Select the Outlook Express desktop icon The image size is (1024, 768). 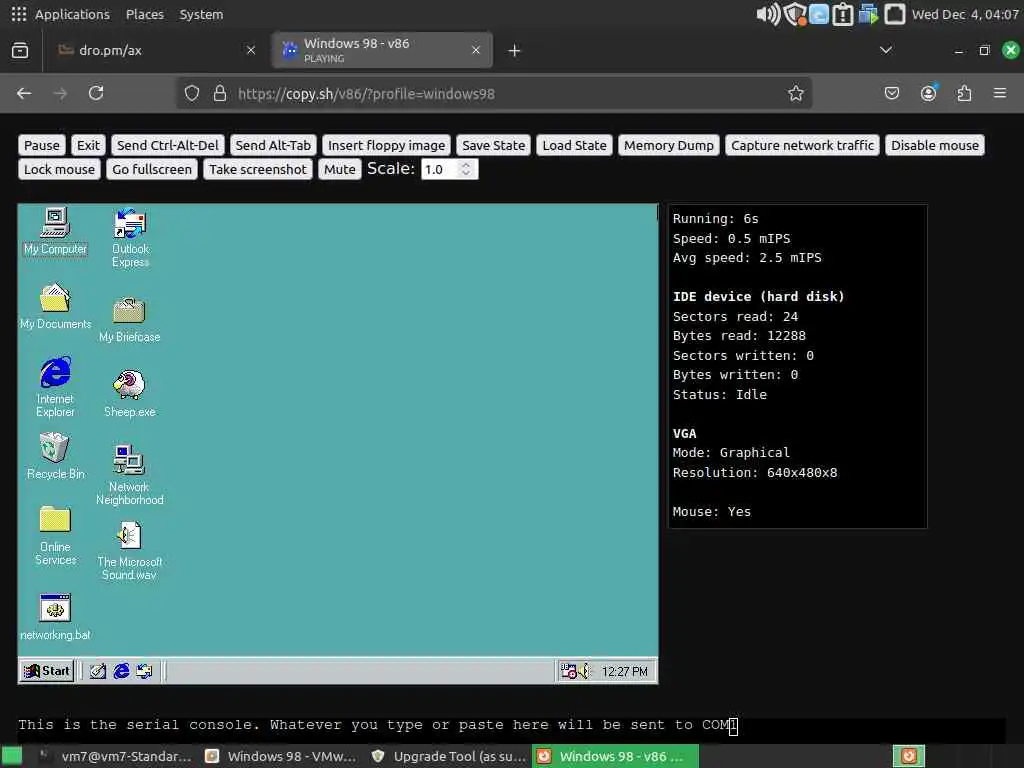click(130, 238)
